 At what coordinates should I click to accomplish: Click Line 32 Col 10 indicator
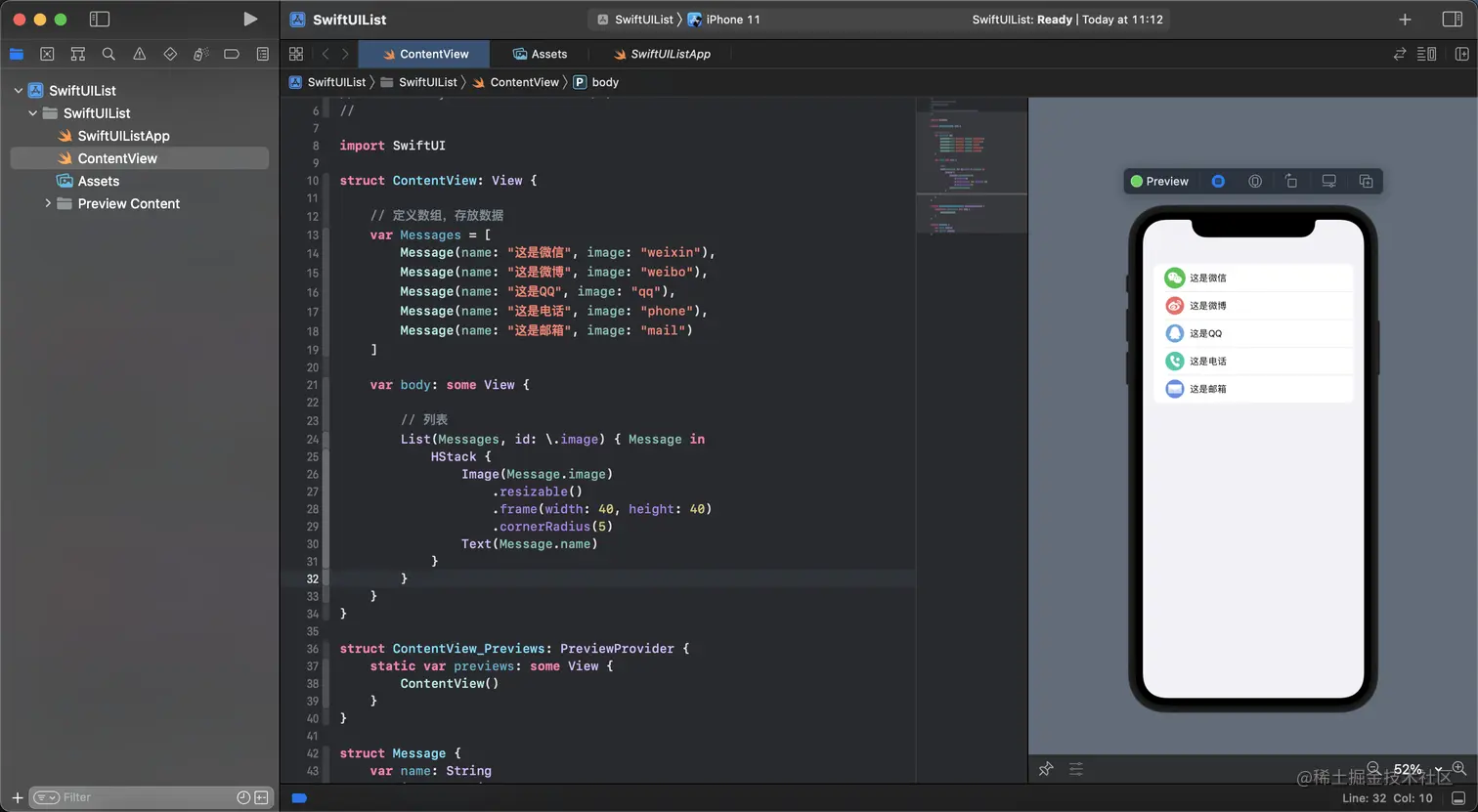(1387, 798)
